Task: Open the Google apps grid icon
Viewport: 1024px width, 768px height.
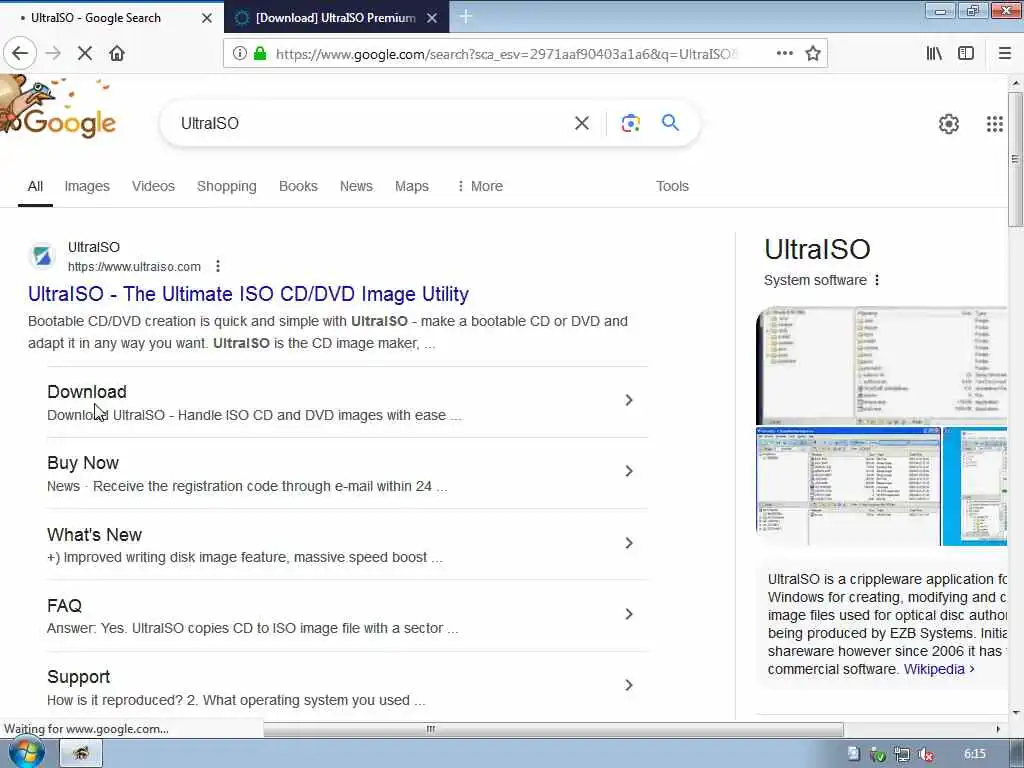Action: coord(995,123)
